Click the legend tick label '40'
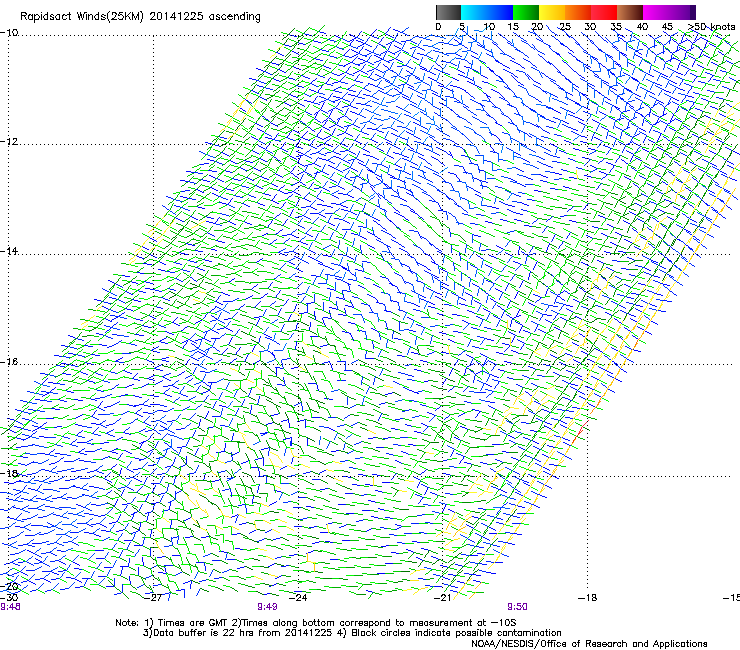The image size is (740, 650). (x=642, y=27)
